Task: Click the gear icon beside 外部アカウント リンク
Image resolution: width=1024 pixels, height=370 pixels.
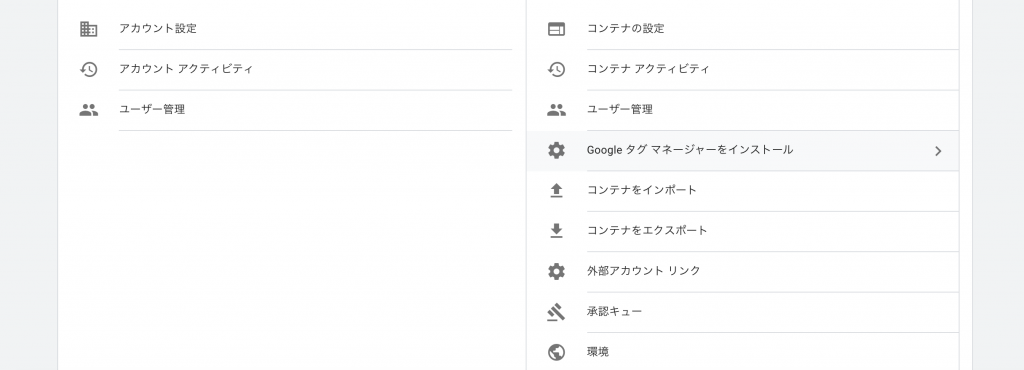Action: (556, 271)
